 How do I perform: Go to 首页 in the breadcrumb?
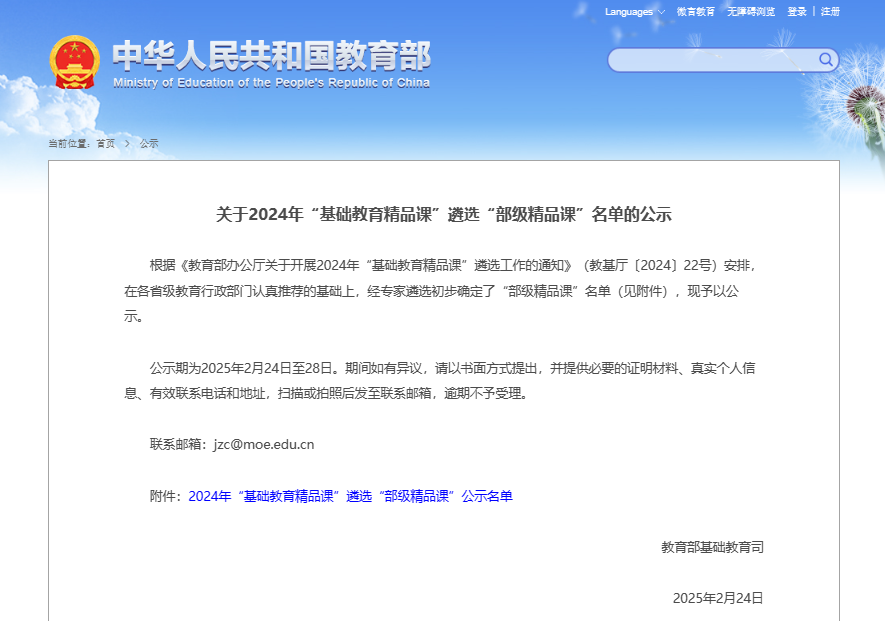tap(106, 143)
